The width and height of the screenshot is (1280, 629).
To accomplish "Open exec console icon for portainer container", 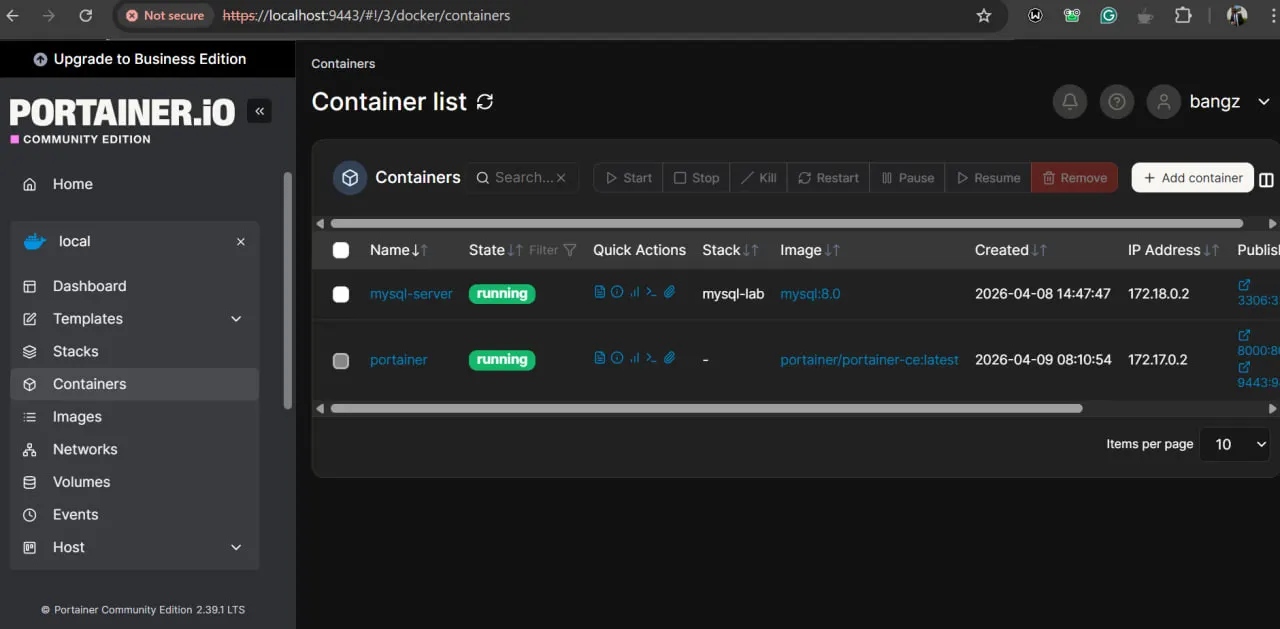I will click(651, 358).
